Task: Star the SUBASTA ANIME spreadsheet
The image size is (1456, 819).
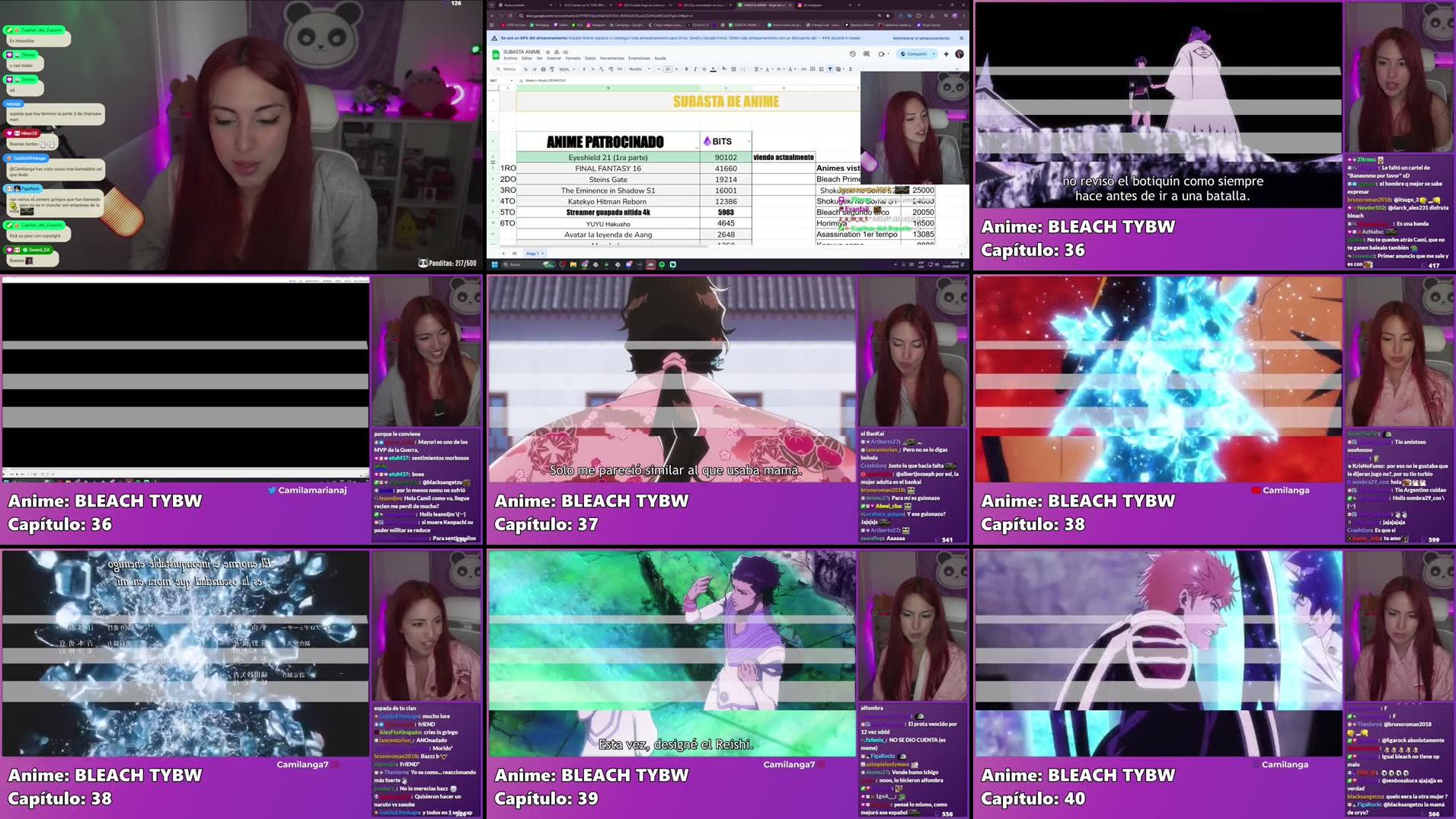Action: pyautogui.click(x=548, y=53)
